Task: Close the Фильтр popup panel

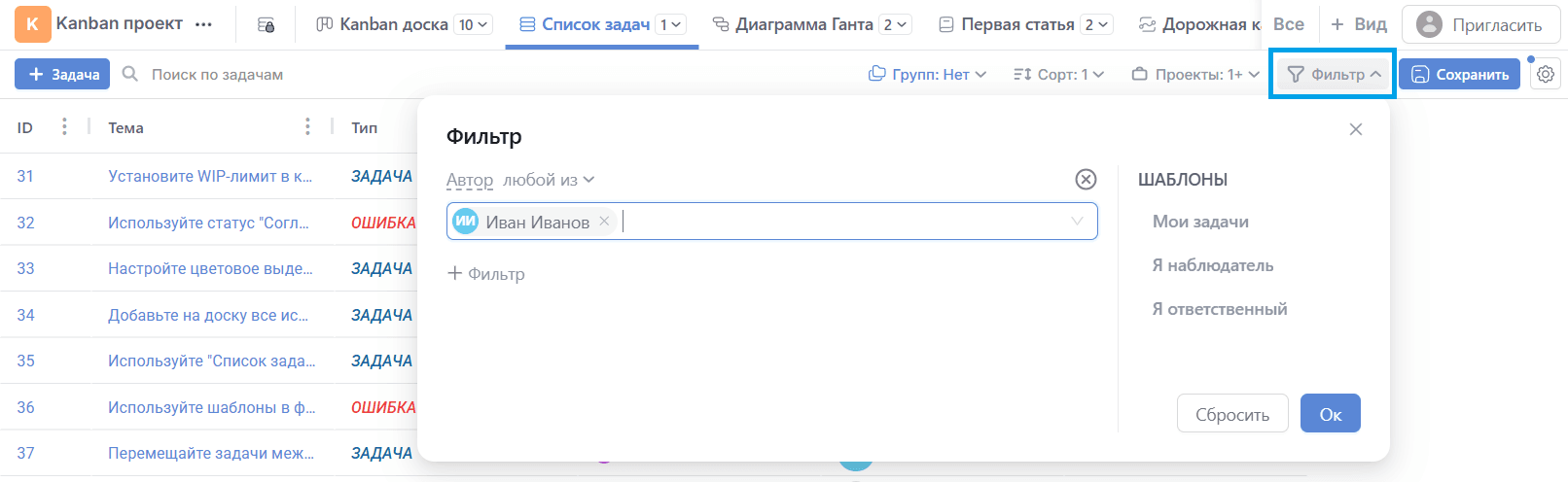Action: coord(1355,129)
